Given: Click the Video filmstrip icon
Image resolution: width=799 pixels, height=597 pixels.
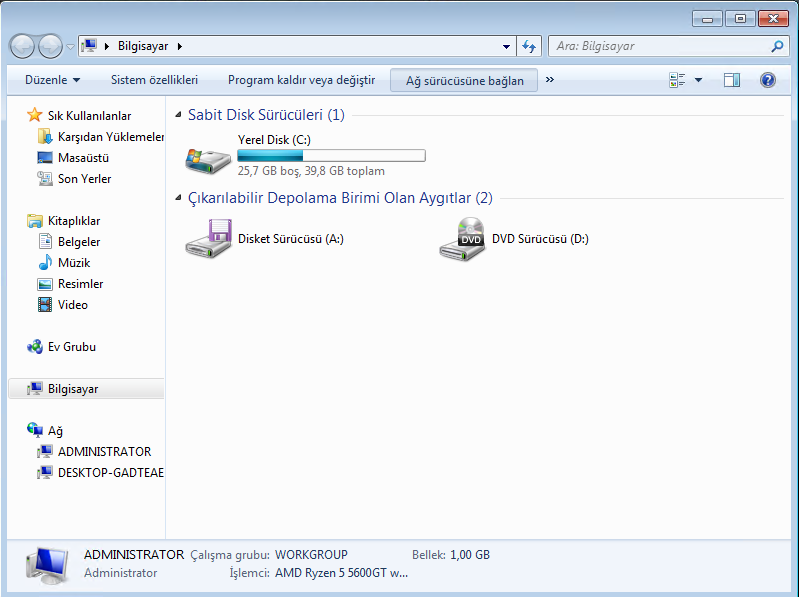Looking at the screenshot, I should [45, 305].
